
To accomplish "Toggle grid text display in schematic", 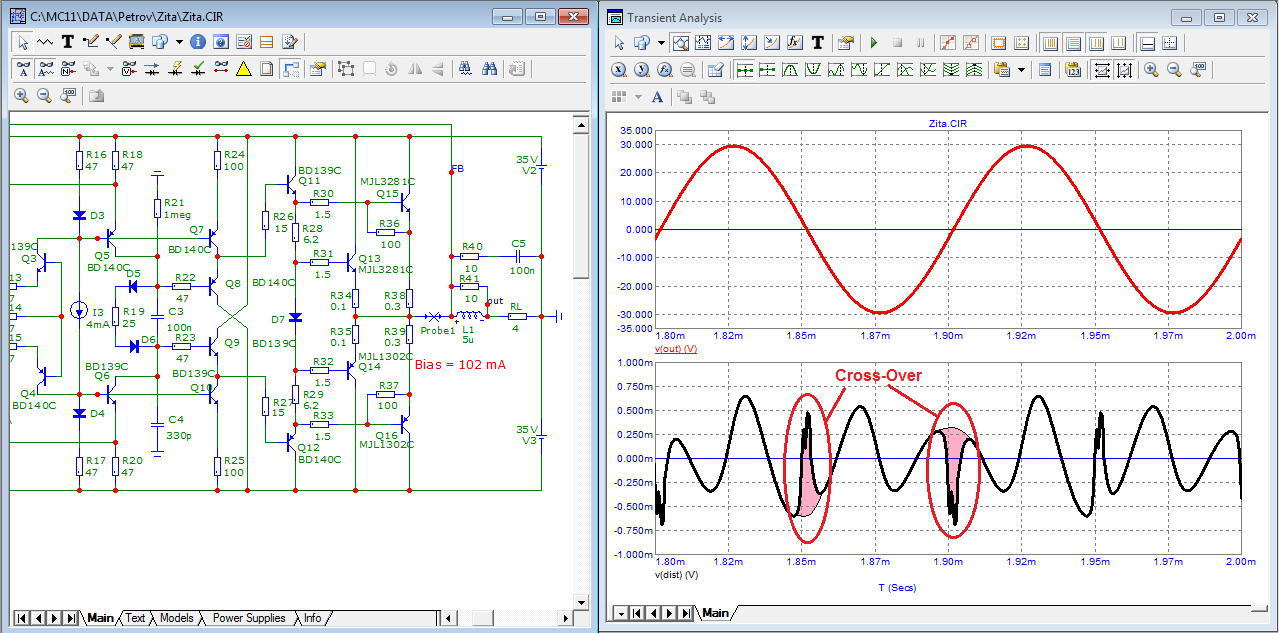I will pyautogui.click(x=22, y=69).
